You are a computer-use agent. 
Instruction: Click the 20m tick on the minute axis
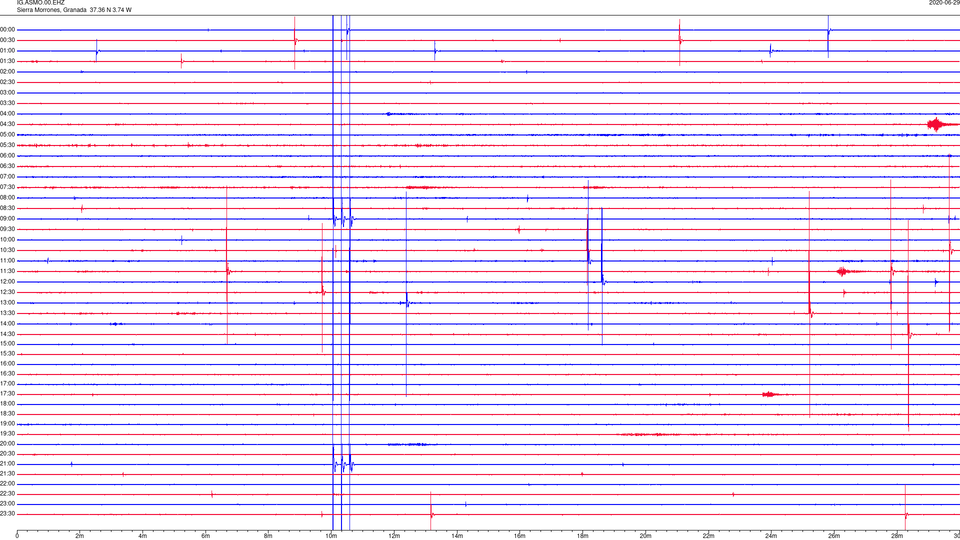pos(645,536)
